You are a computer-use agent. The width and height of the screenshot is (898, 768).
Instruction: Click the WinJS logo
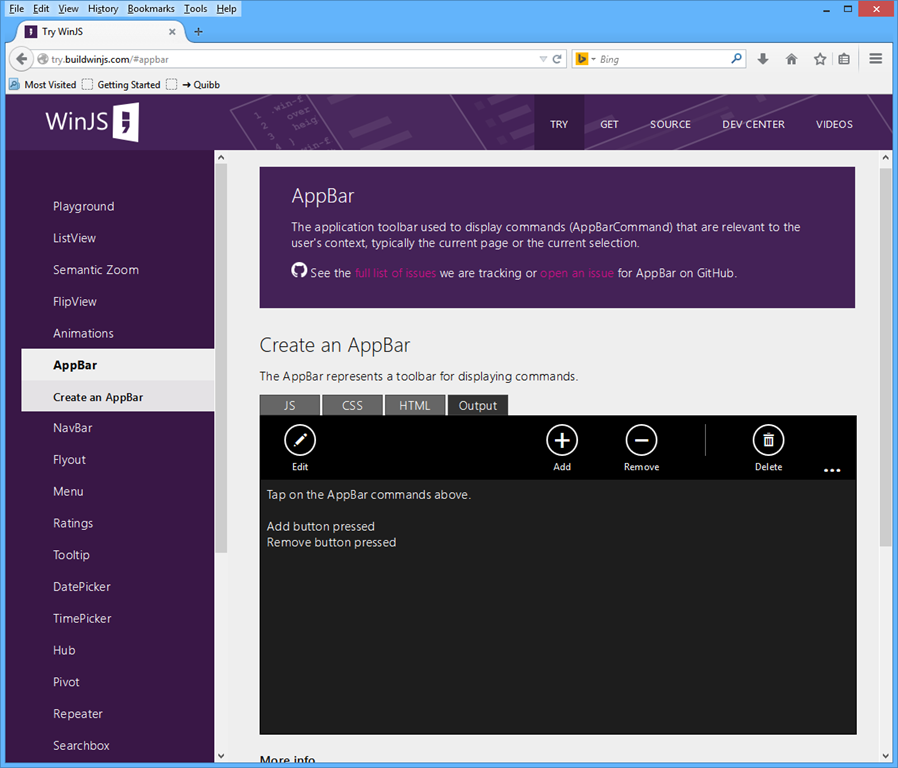tap(92, 122)
